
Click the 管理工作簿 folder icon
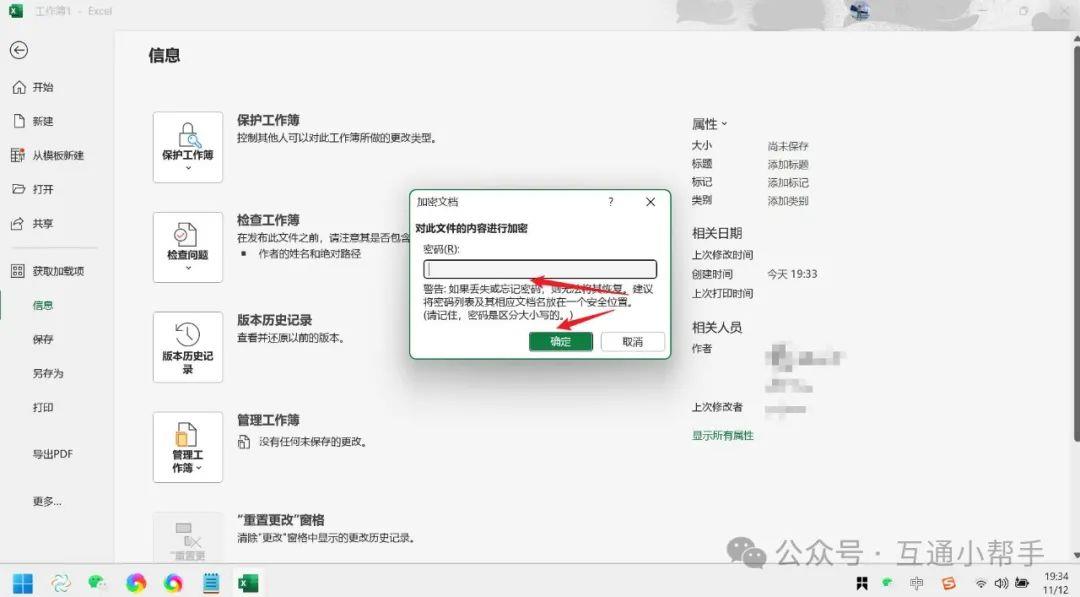pyautogui.click(x=187, y=432)
